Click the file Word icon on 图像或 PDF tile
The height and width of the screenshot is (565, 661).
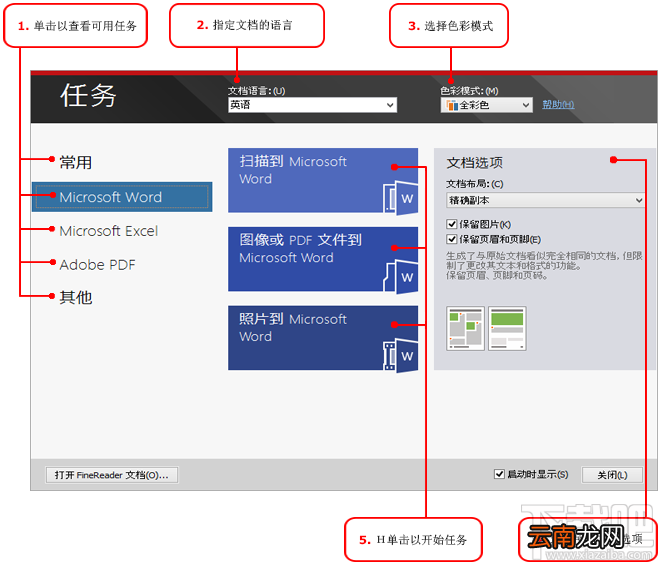(x=400, y=277)
